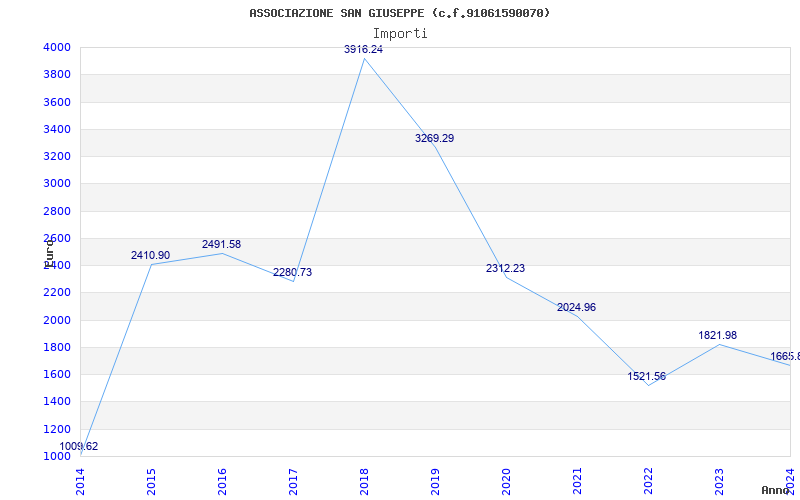The height and width of the screenshot is (500, 800).
Task: Click the 1009.62 data label
Action: point(79,446)
